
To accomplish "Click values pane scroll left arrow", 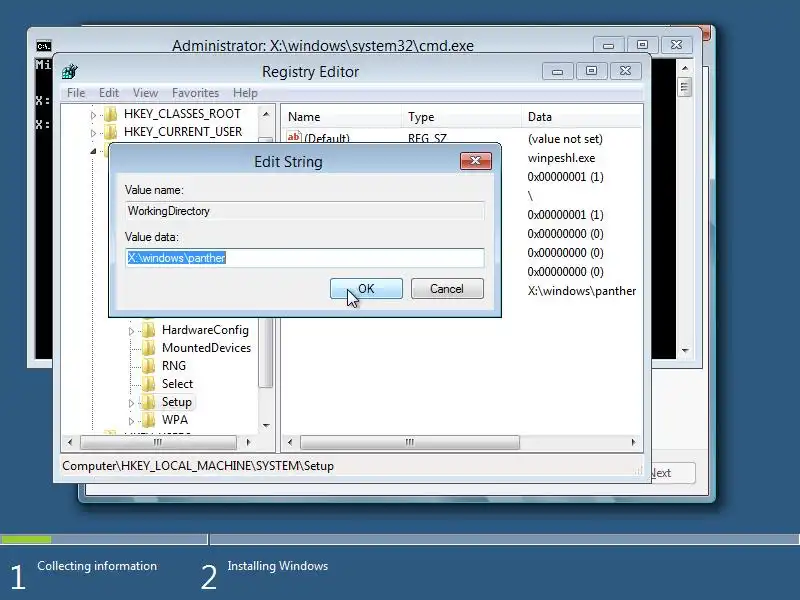I will coord(290,442).
